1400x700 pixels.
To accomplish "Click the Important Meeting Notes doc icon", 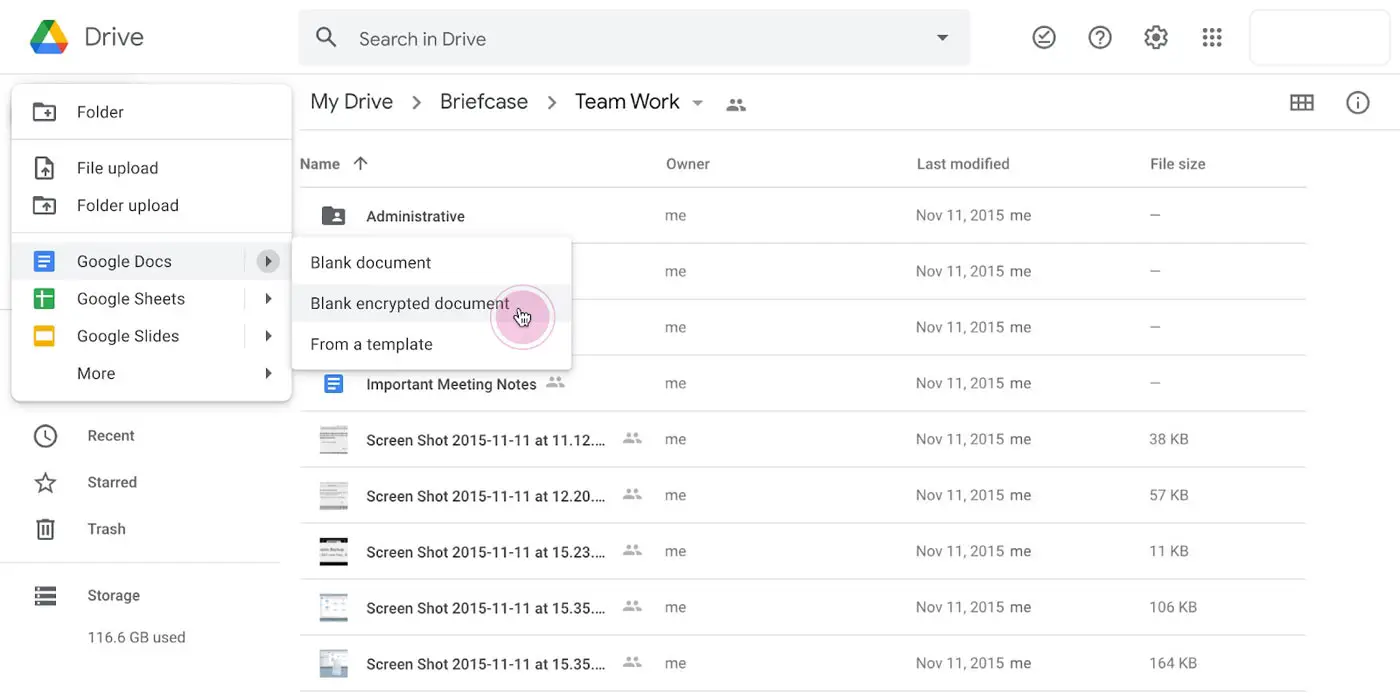I will [x=333, y=383].
